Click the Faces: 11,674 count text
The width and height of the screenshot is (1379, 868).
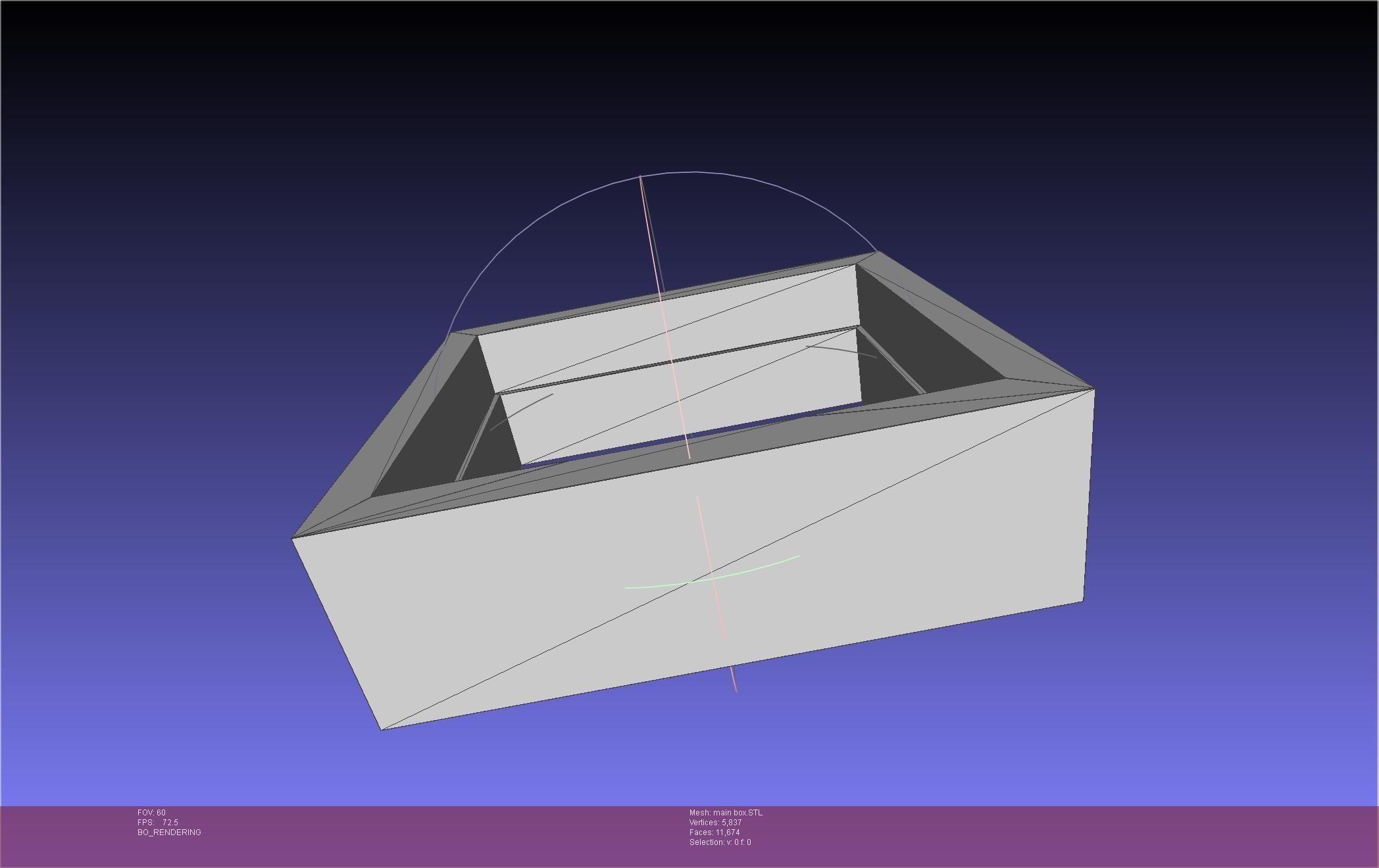click(x=714, y=832)
